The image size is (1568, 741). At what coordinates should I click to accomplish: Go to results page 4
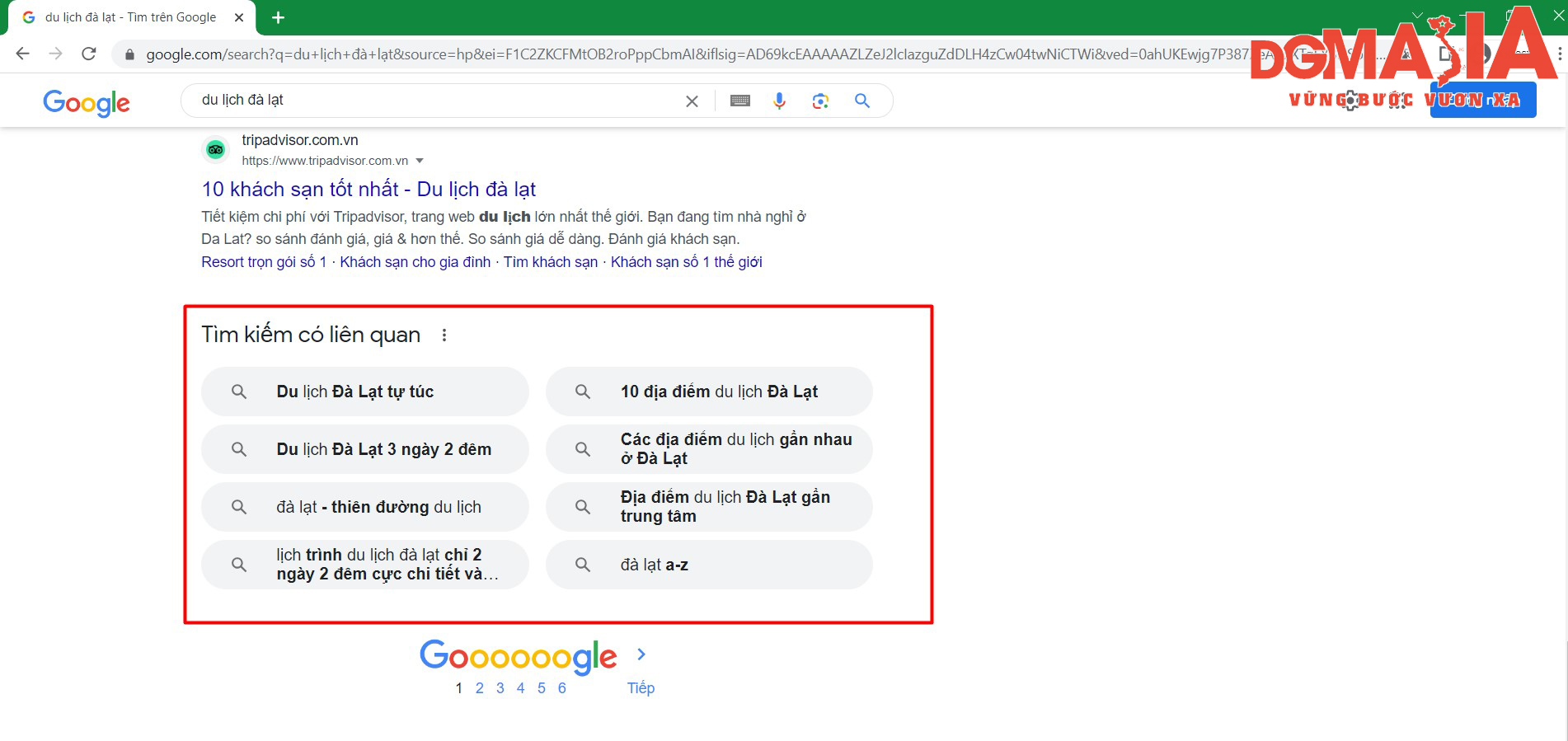[x=521, y=688]
